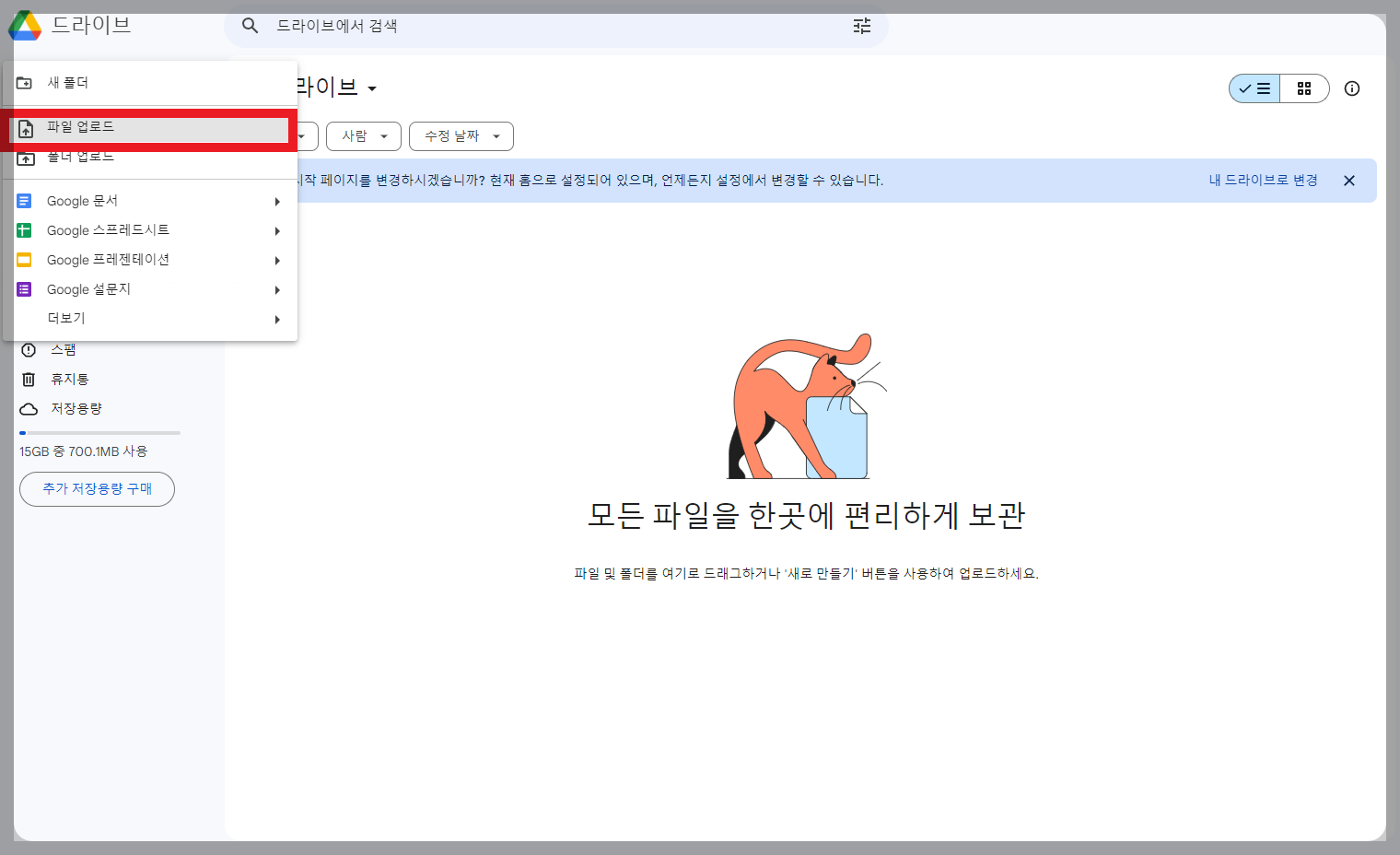This screenshot has width=1400, height=855.
Task: Choose Google 스프레드시트 from the menu
Action: point(150,230)
